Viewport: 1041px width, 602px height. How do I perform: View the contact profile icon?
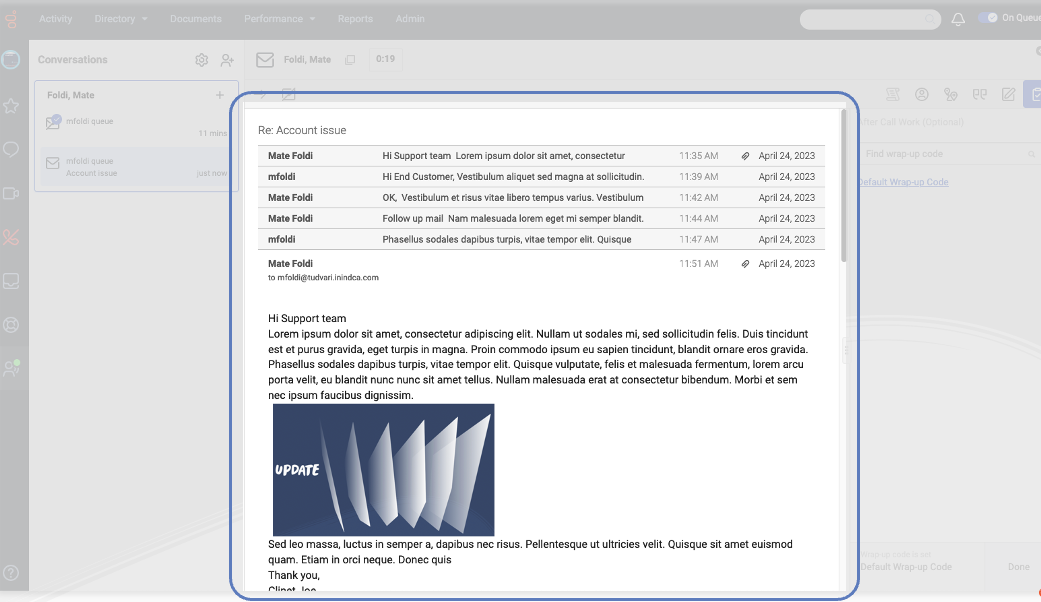coord(921,94)
